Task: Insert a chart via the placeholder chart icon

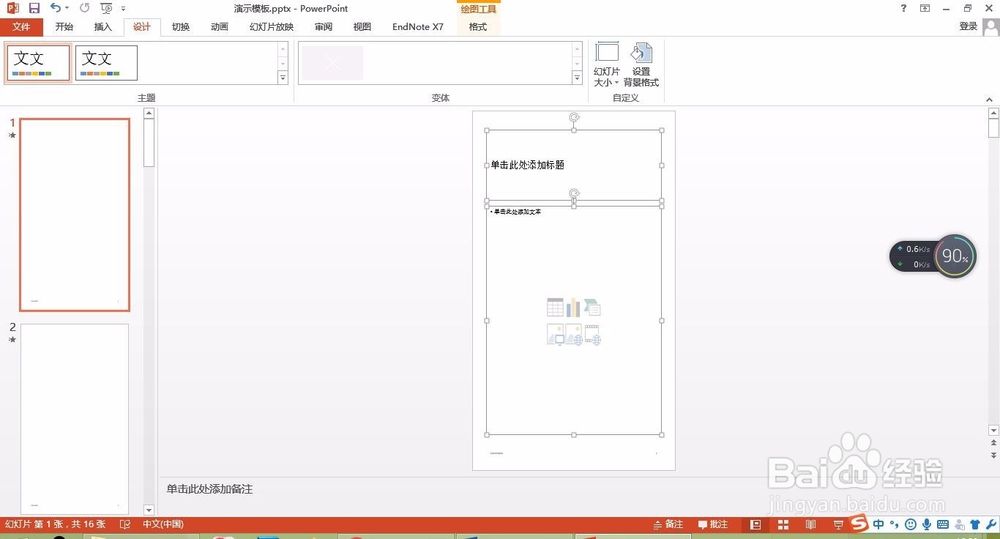Action: [x=573, y=307]
